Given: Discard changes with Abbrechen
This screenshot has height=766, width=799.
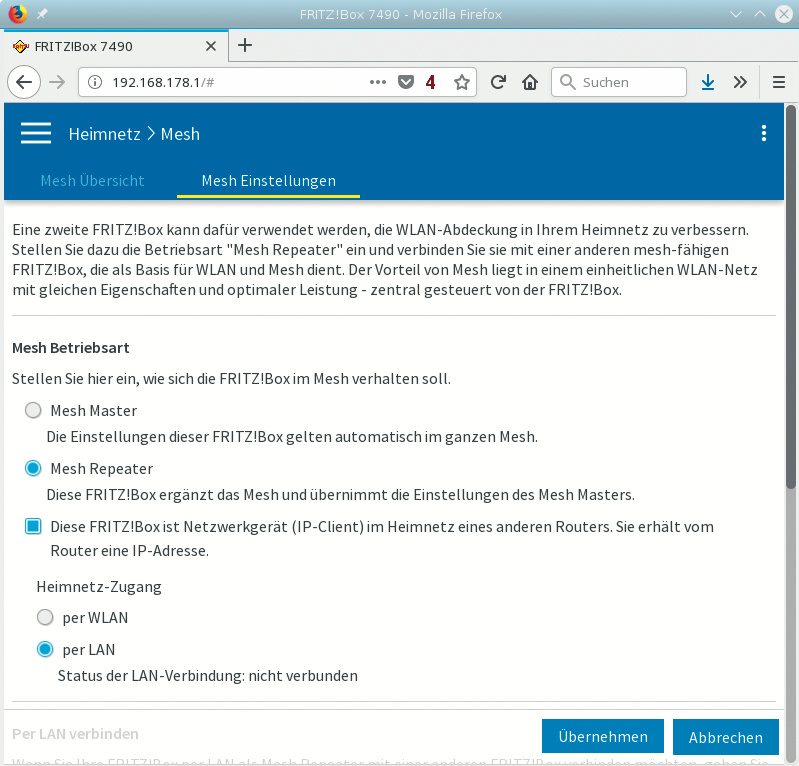Looking at the screenshot, I should coord(726,737).
